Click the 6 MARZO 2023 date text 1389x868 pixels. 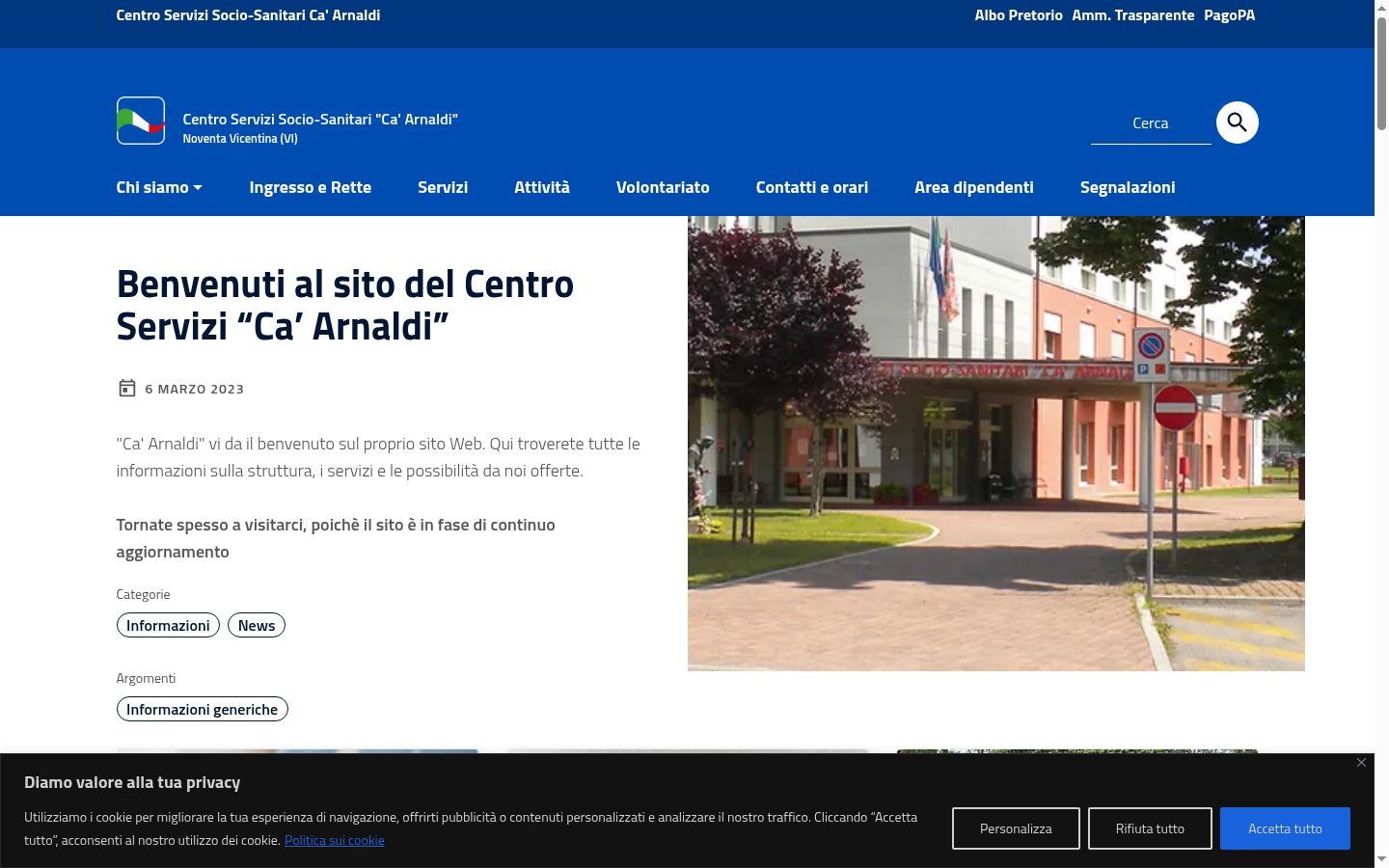(x=195, y=389)
